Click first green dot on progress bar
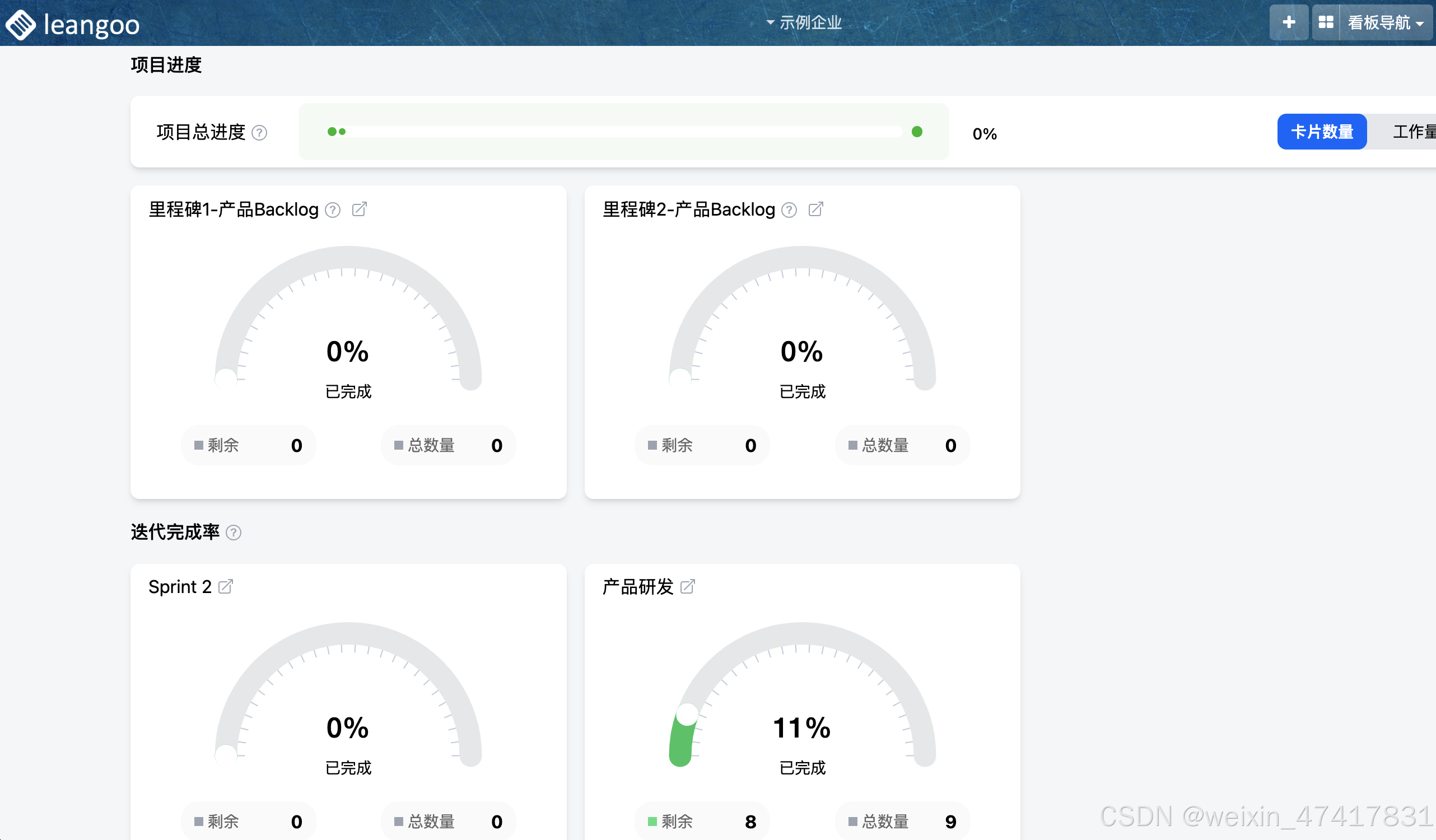 tap(332, 132)
